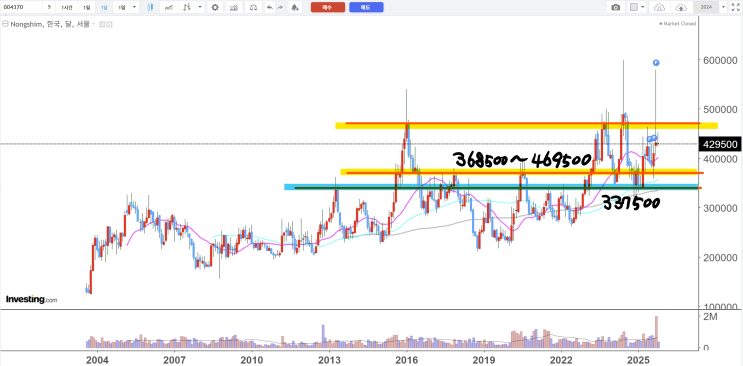
Task: Click the 2024 layout name button
Action: 706,7
